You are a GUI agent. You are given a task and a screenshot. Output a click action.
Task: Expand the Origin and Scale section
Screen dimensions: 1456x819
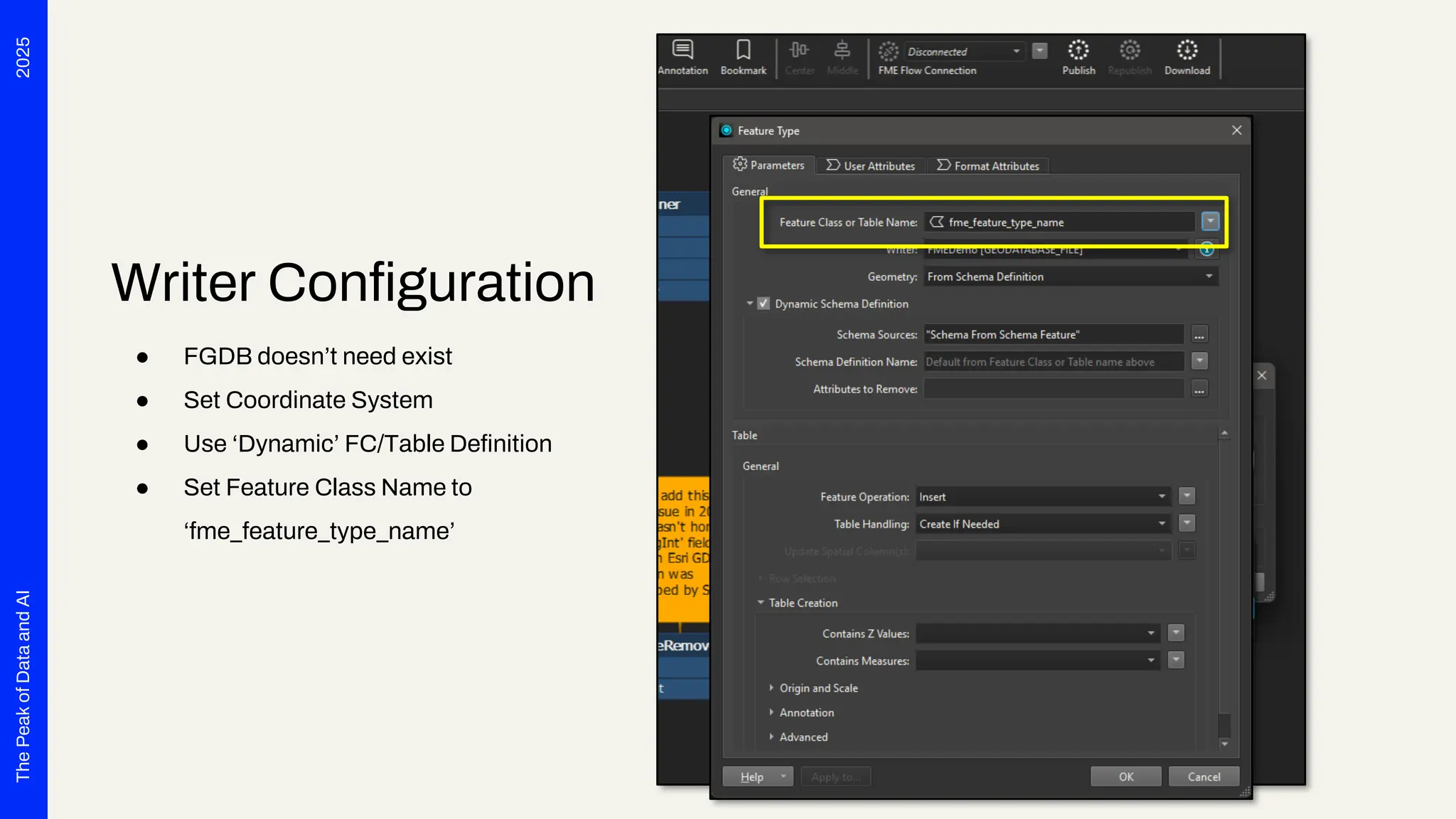(771, 687)
